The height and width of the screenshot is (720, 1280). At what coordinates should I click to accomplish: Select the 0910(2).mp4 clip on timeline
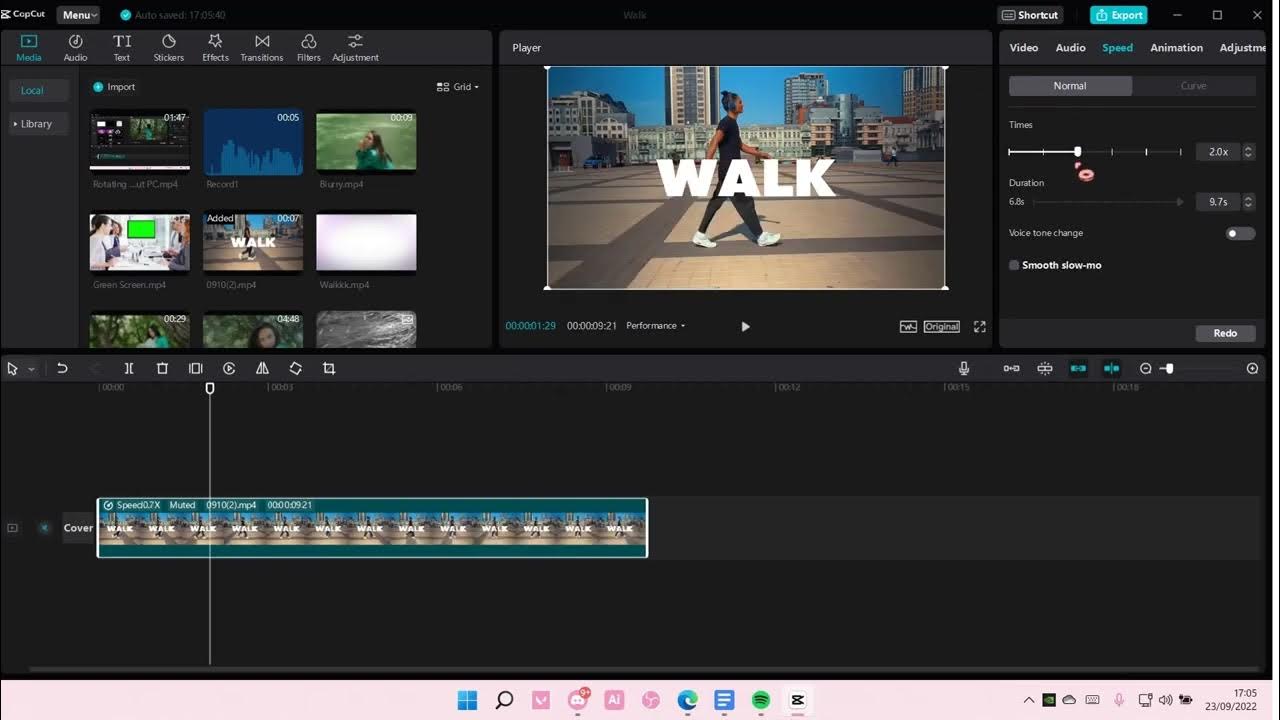tap(372, 528)
